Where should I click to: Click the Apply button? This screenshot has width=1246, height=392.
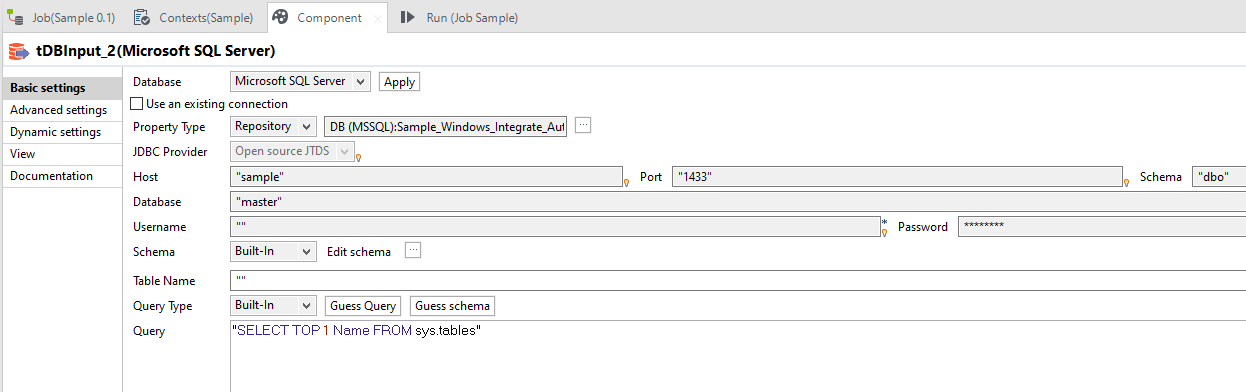[399, 82]
